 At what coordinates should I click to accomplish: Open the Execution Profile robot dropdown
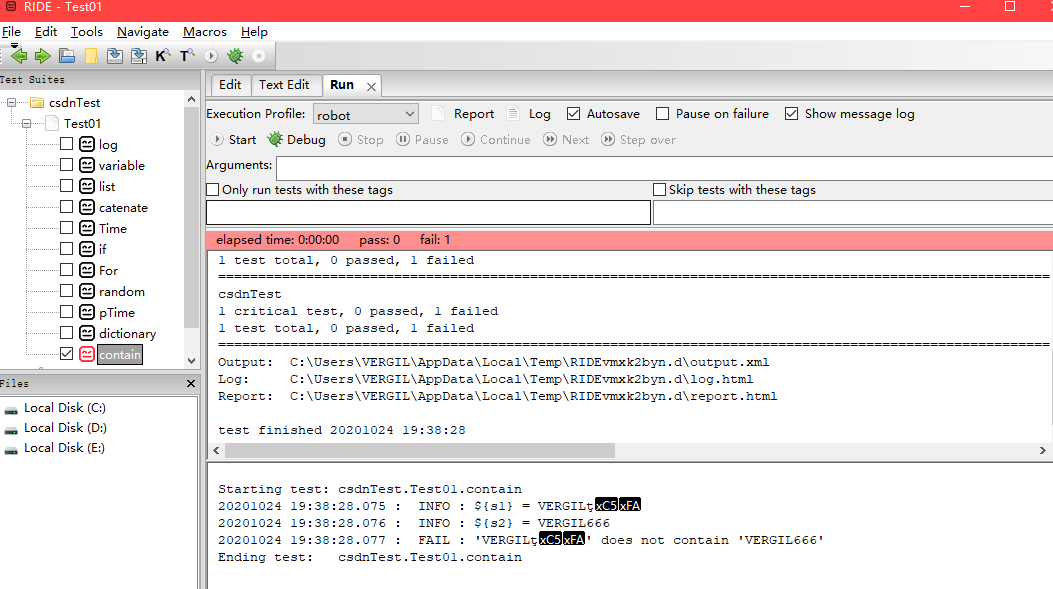(x=365, y=114)
